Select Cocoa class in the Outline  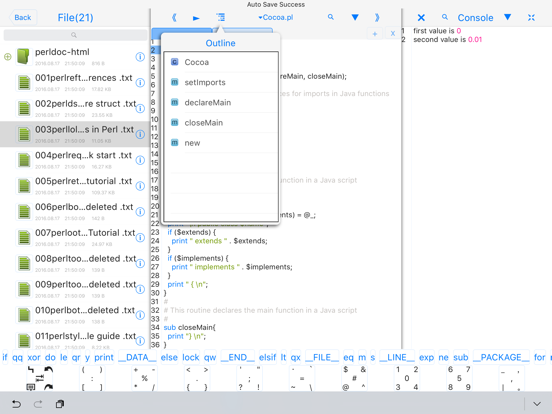click(x=221, y=62)
